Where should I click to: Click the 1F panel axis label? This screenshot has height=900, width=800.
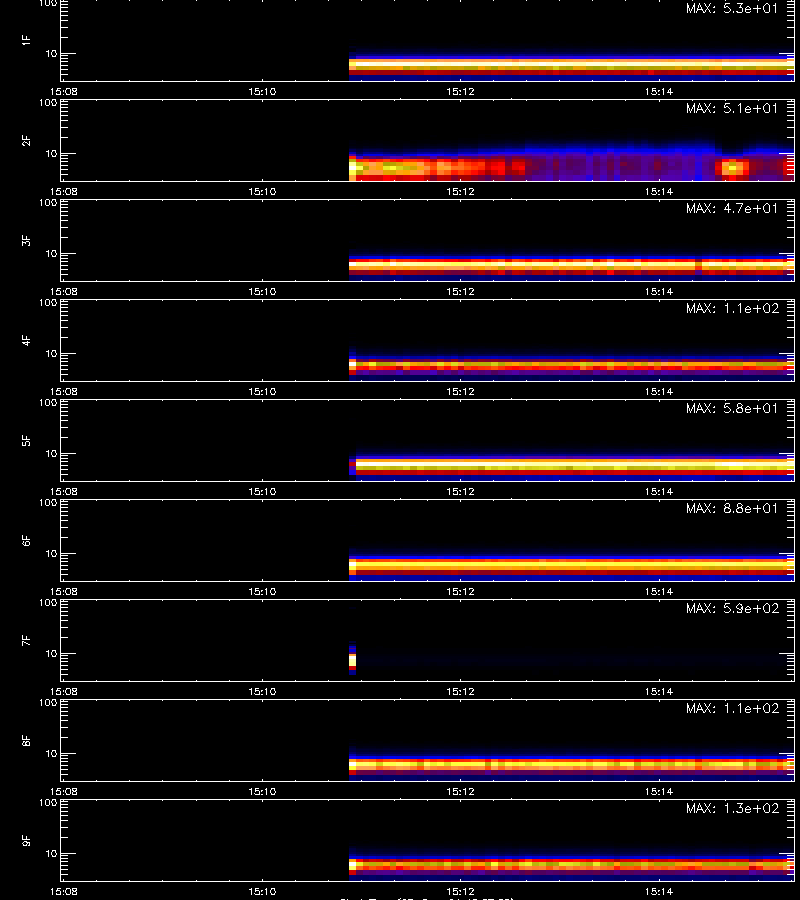[x=26, y=40]
